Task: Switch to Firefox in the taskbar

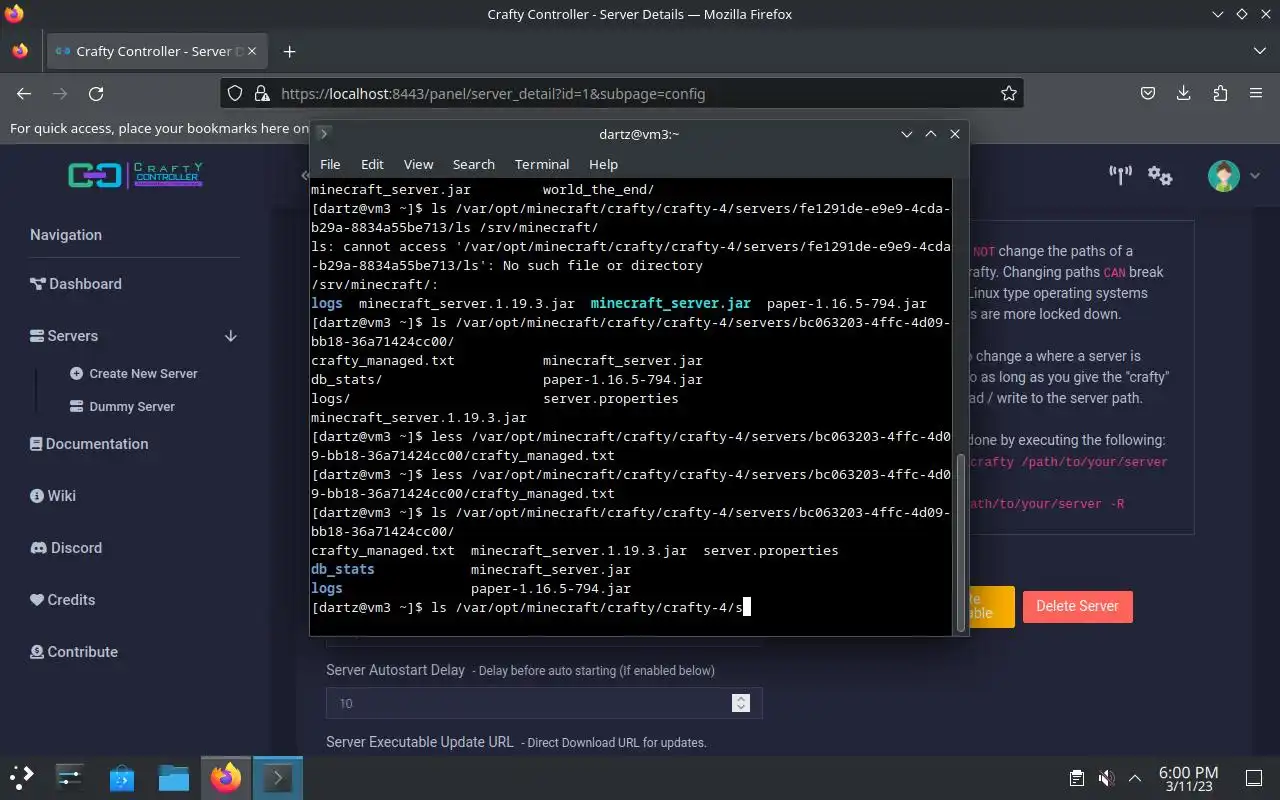Action: [226, 777]
